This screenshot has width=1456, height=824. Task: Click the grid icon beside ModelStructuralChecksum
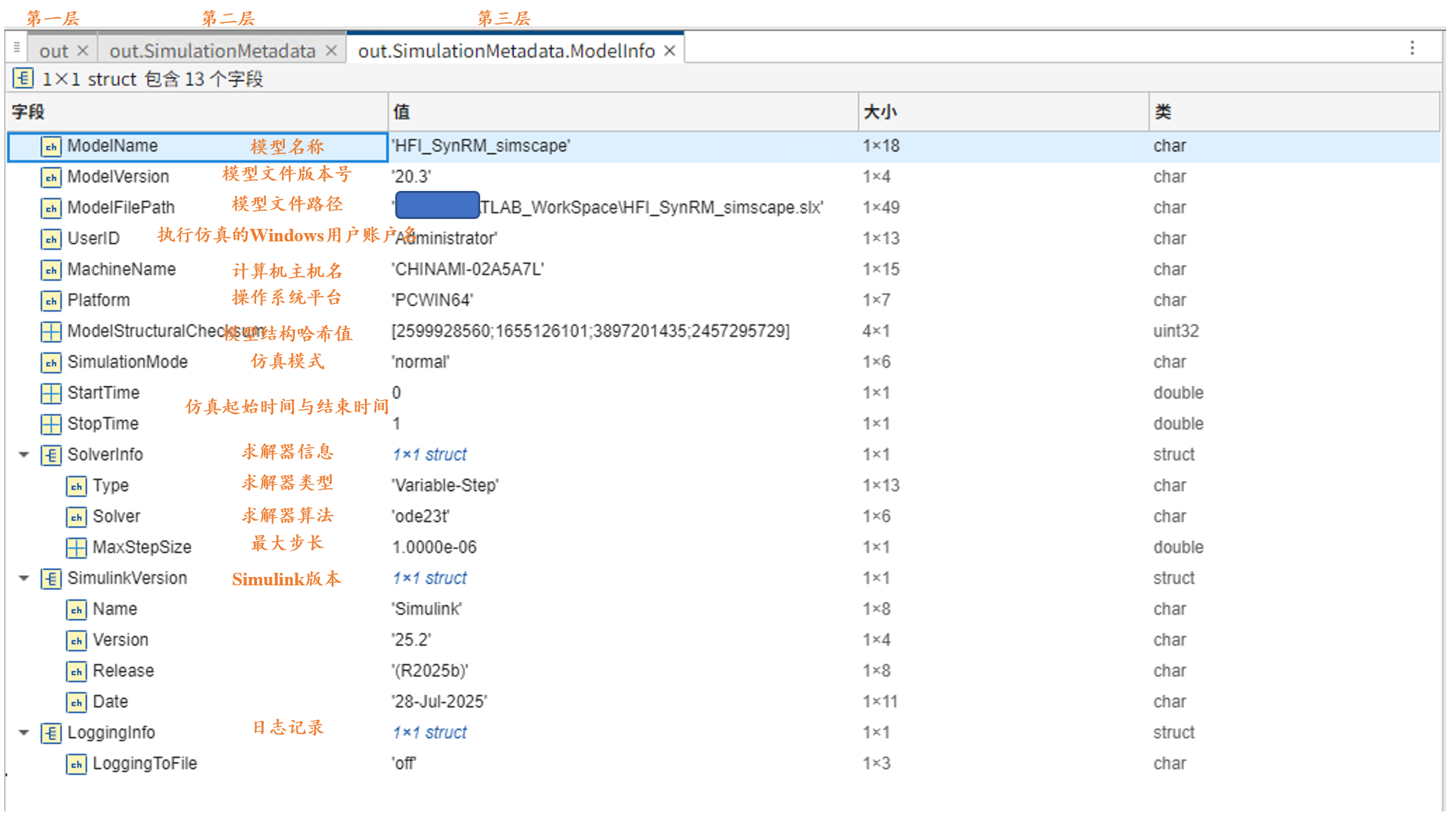[x=51, y=332]
